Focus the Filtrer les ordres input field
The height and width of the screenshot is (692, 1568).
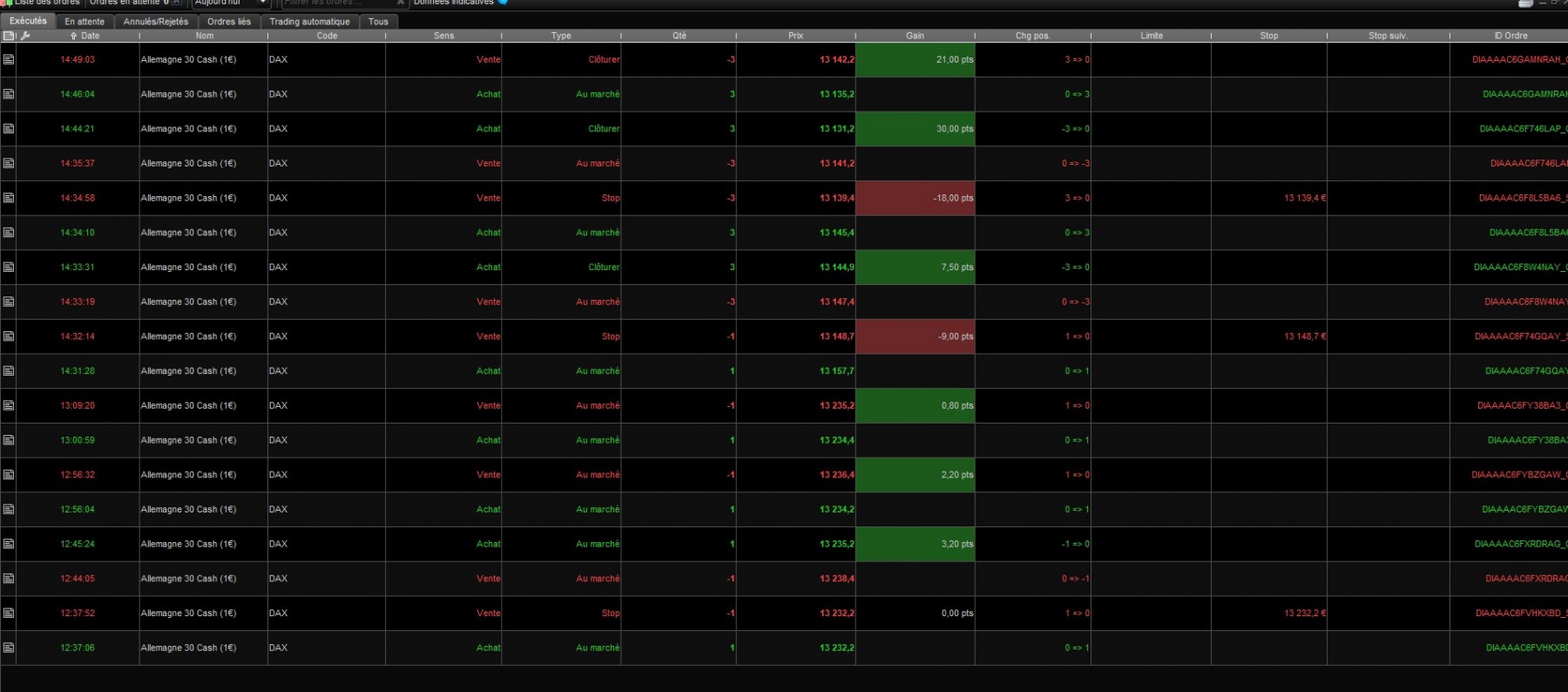pos(343,3)
